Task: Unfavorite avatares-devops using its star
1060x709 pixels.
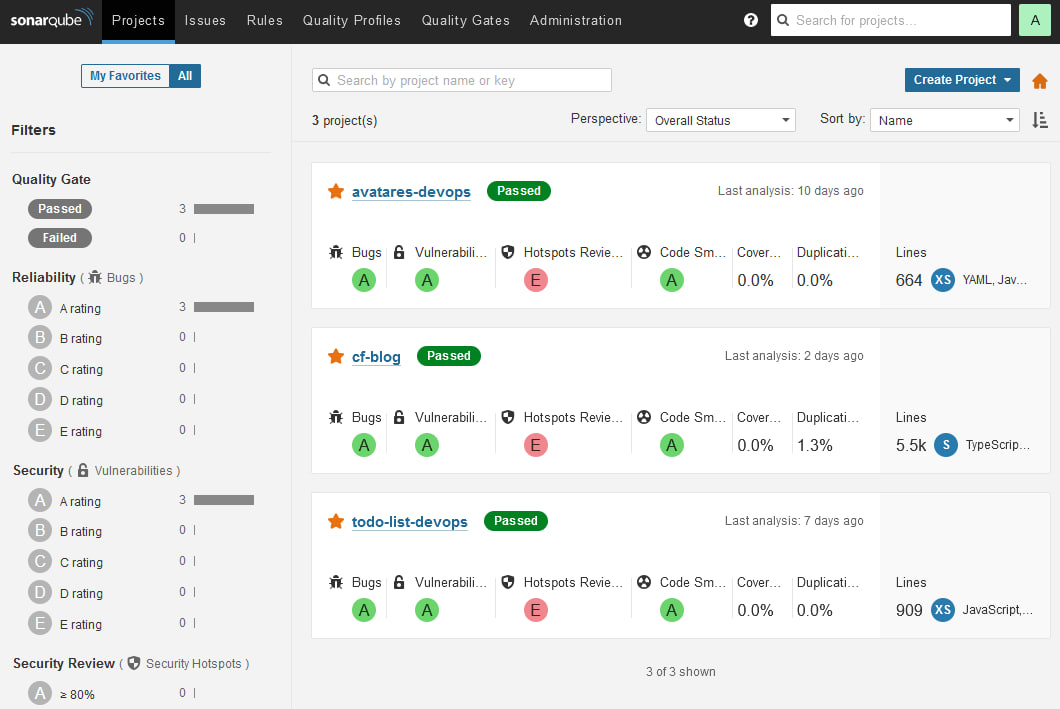Action: point(336,191)
